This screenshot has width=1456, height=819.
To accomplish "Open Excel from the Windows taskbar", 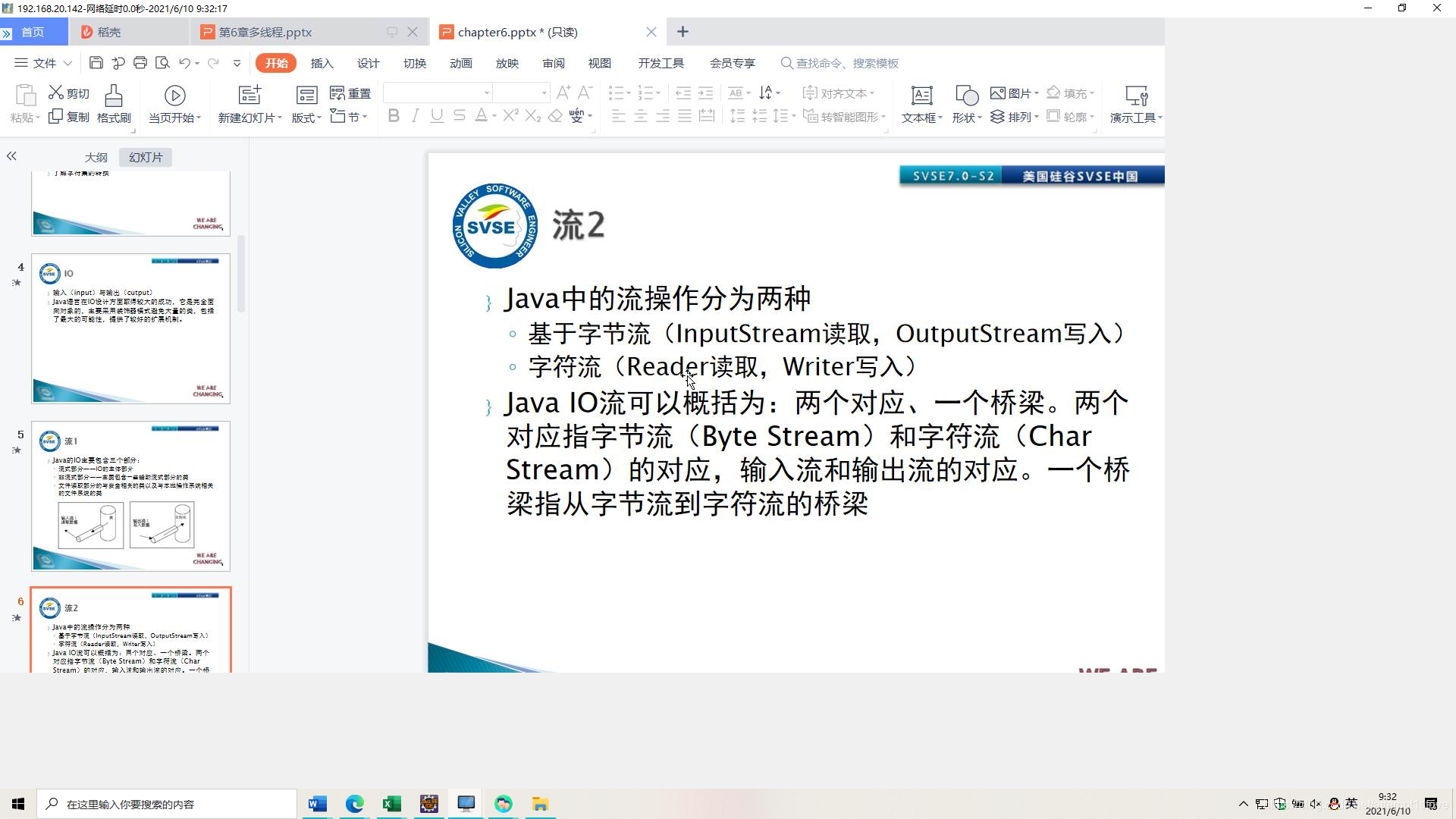I will 392,804.
